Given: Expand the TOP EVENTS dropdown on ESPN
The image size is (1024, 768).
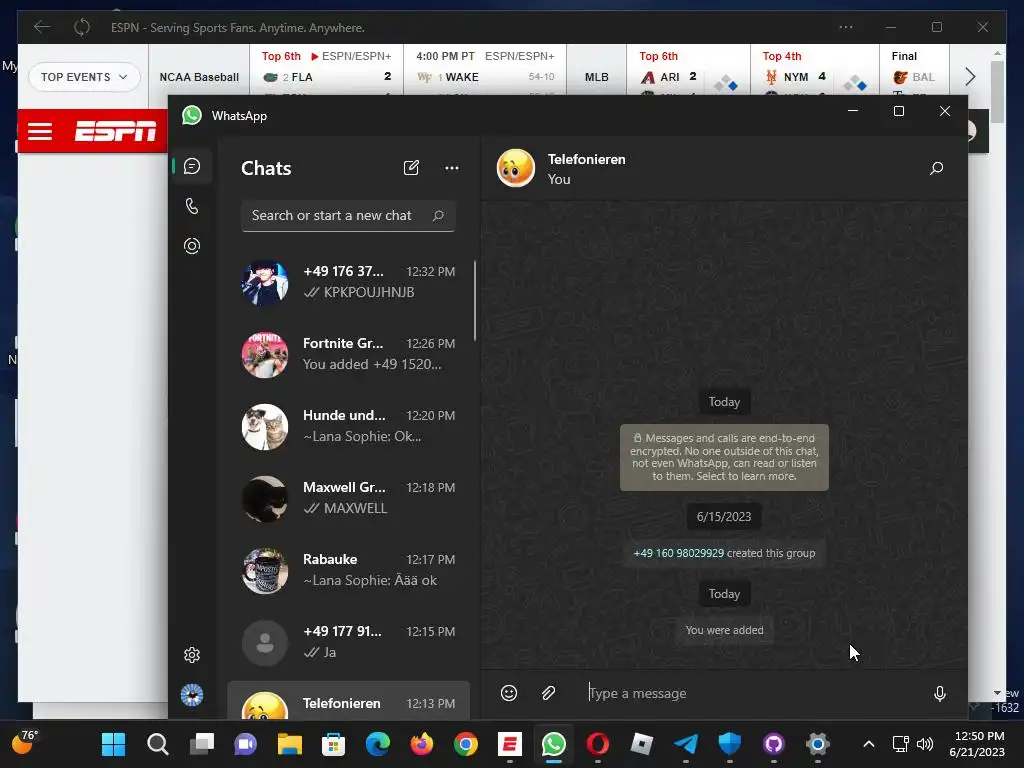Looking at the screenshot, I should pos(84,77).
